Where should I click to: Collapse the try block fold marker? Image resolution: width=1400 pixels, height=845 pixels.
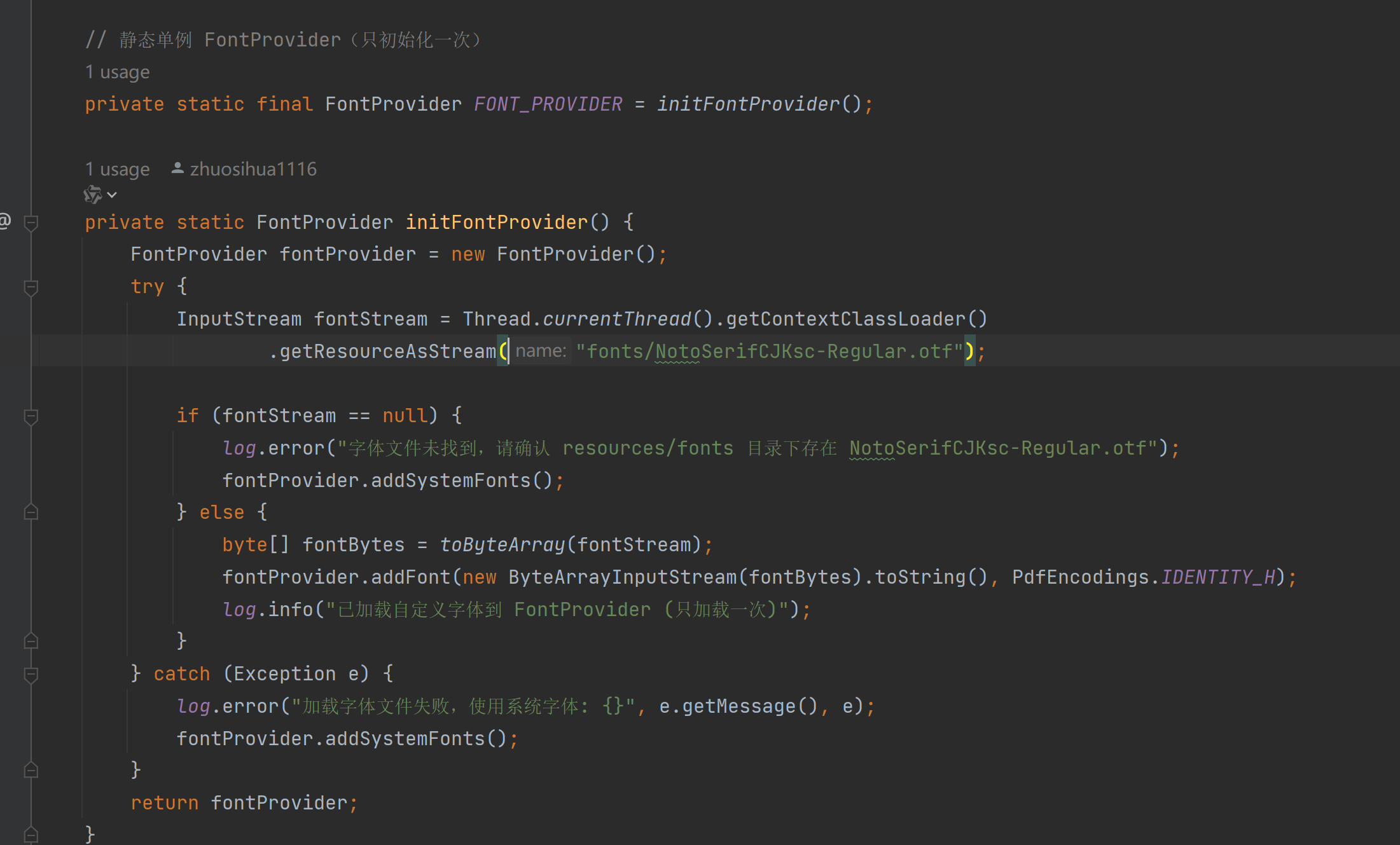pos(31,287)
